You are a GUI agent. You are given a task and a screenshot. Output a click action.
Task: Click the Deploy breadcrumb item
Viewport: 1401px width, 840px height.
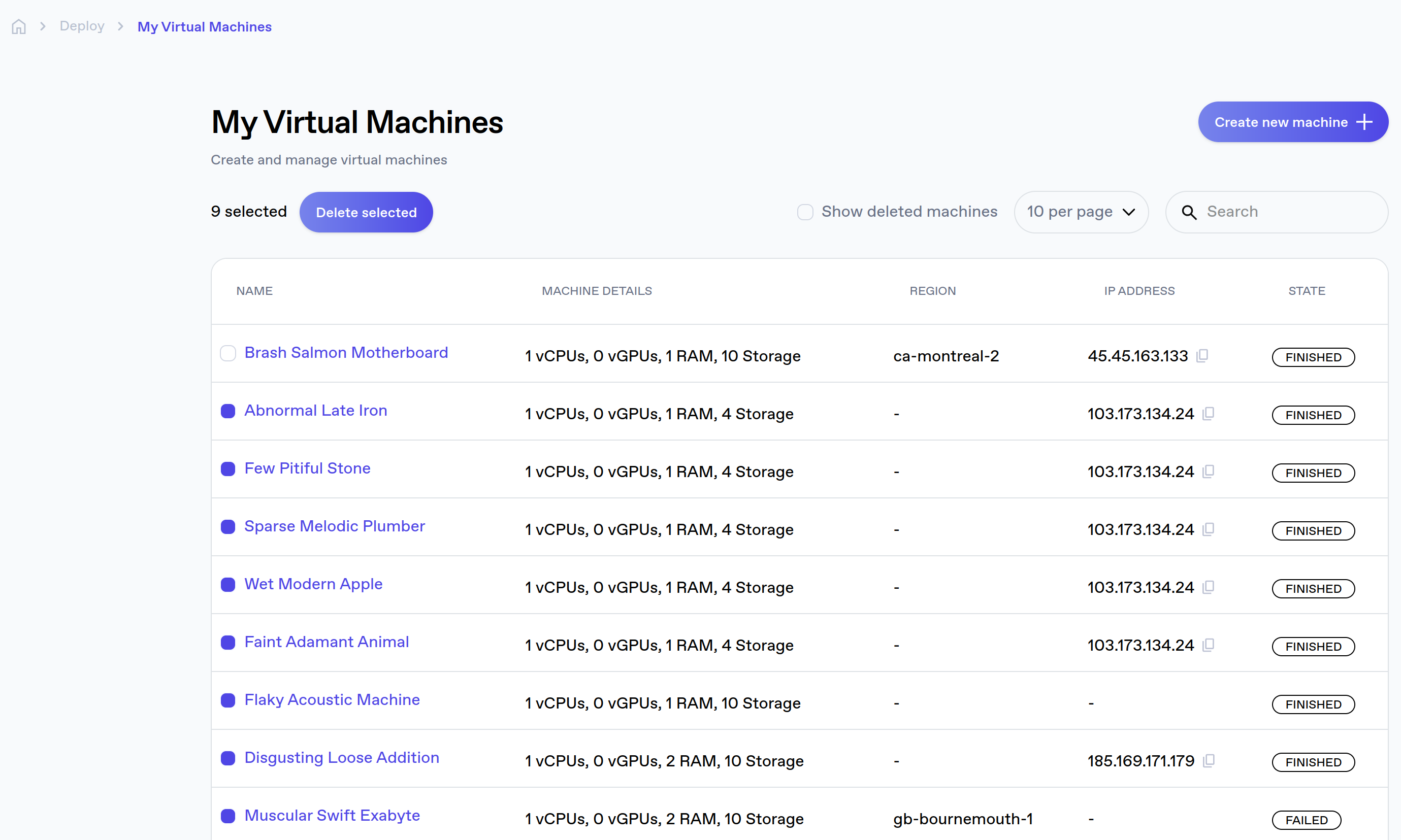[82, 26]
